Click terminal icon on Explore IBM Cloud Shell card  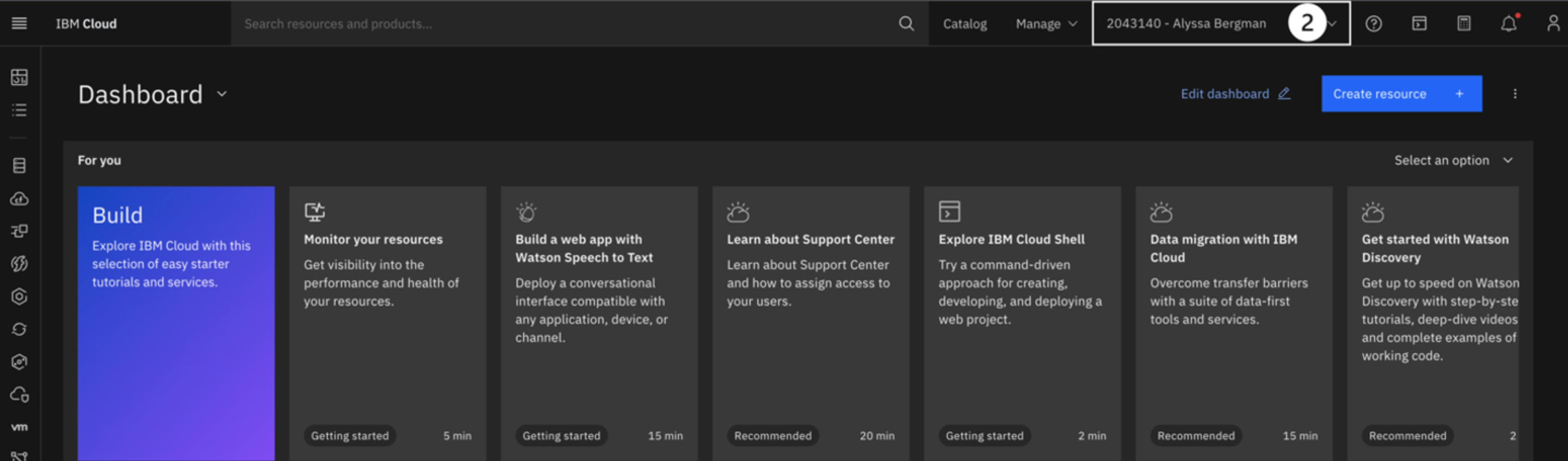point(949,211)
